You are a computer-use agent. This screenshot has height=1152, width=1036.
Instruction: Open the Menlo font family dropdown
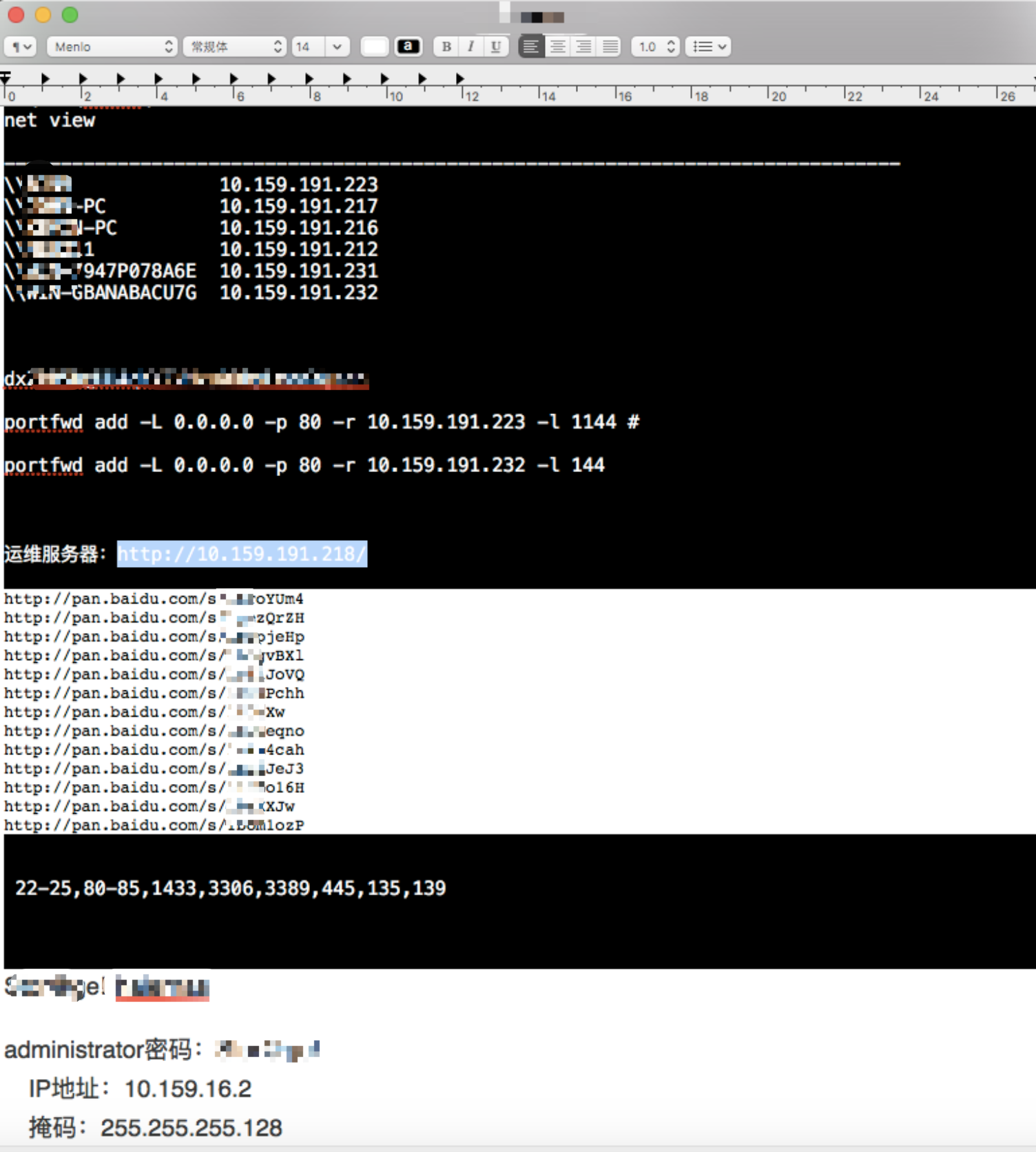pos(112,47)
